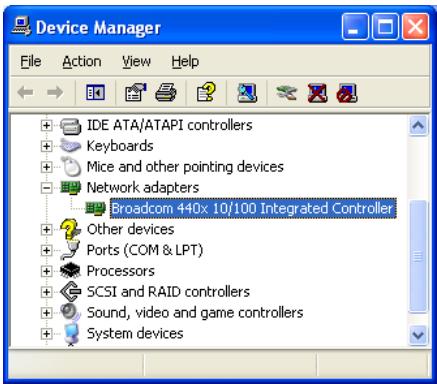
Task: Click the scrollbar down arrow
Action: [418, 335]
